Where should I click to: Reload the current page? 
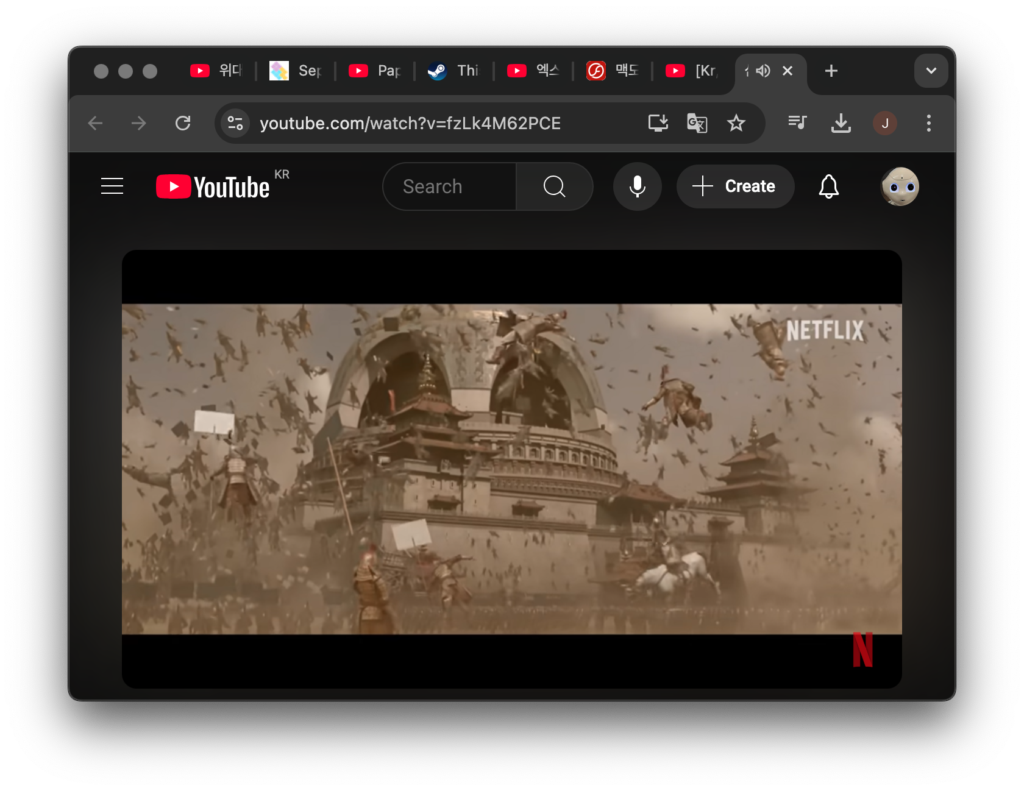click(x=183, y=123)
